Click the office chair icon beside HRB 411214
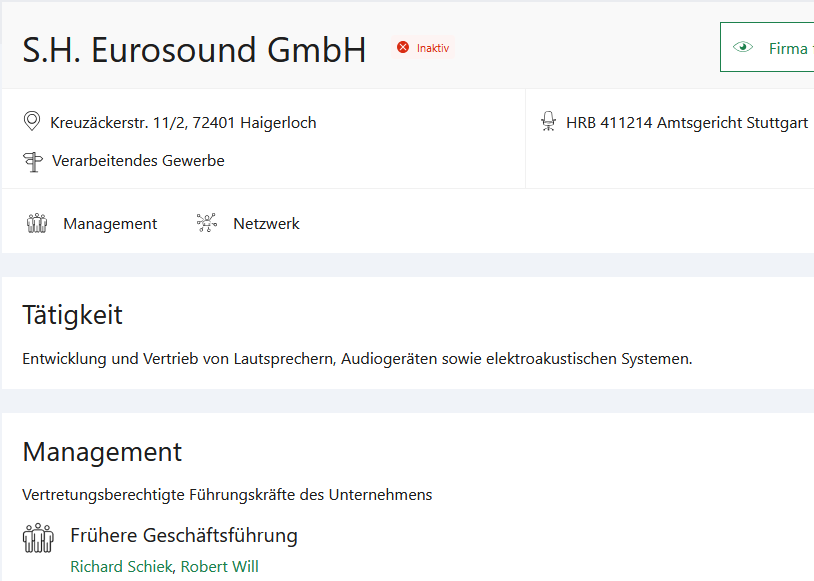This screenshot has width=814, height=581. pyautogui.click(x=548, y=121)
